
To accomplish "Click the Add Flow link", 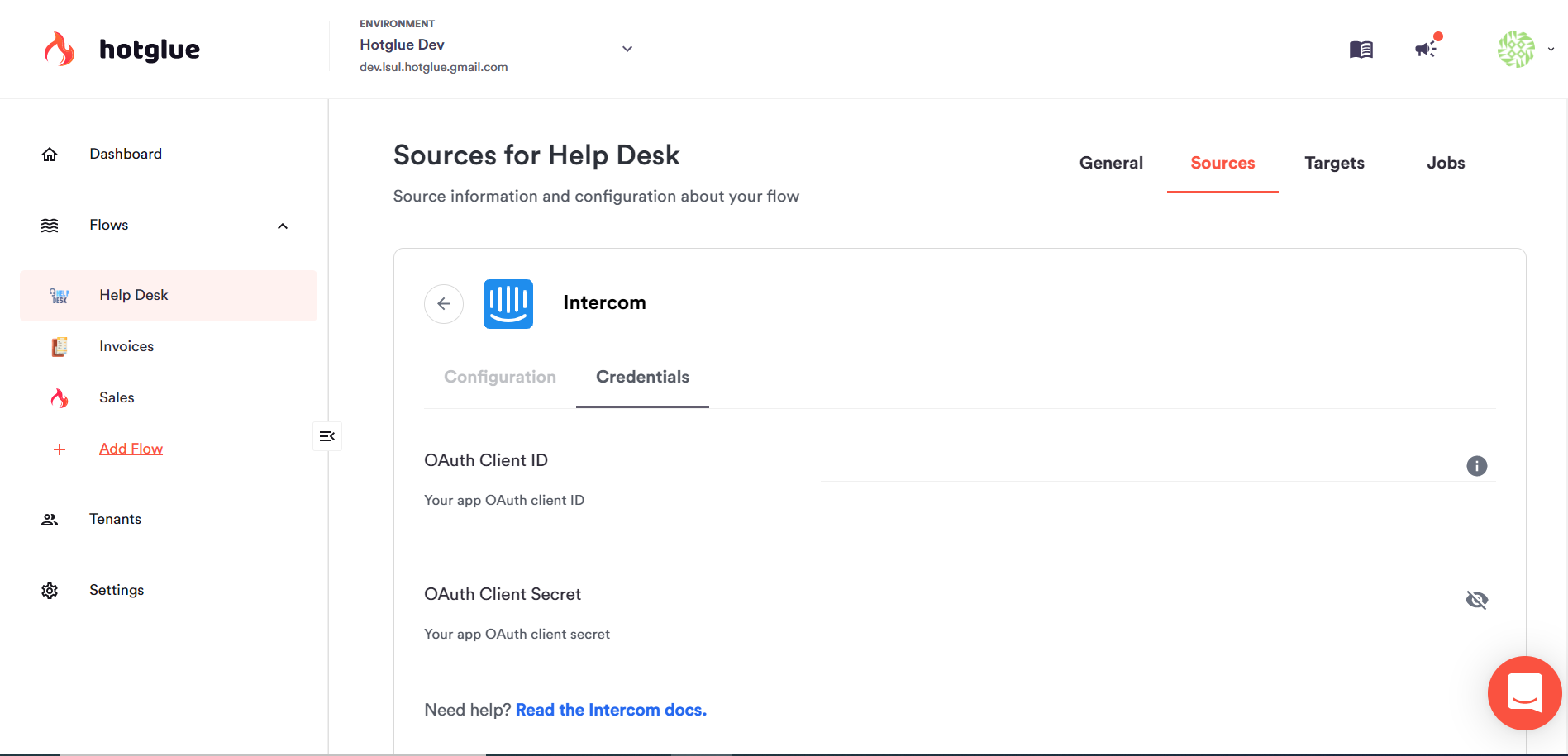I will point(131,449).
